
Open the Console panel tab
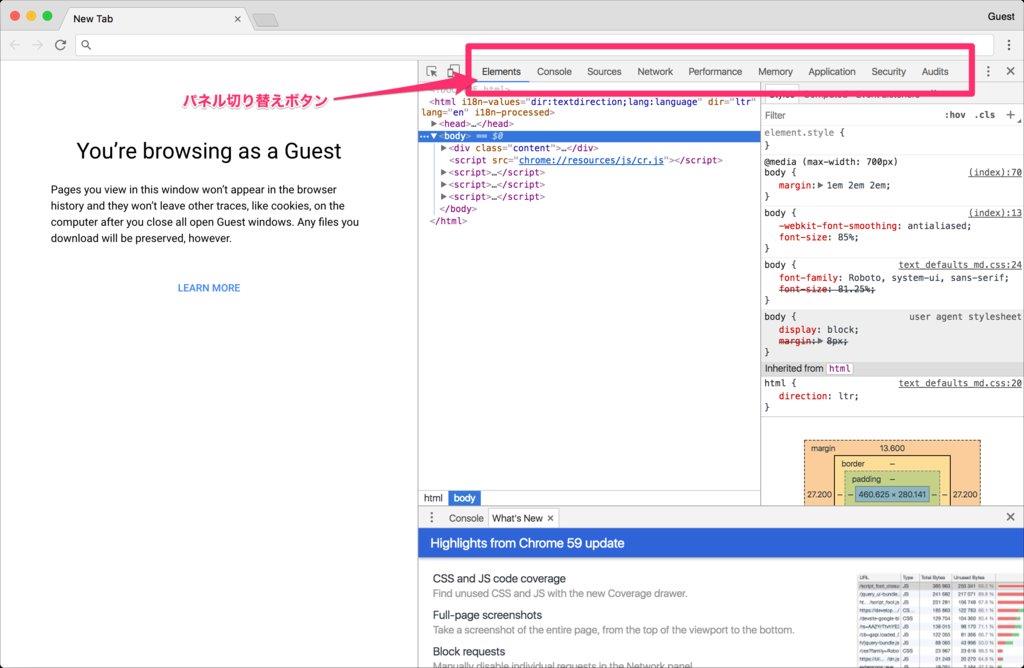coord(554,71)
